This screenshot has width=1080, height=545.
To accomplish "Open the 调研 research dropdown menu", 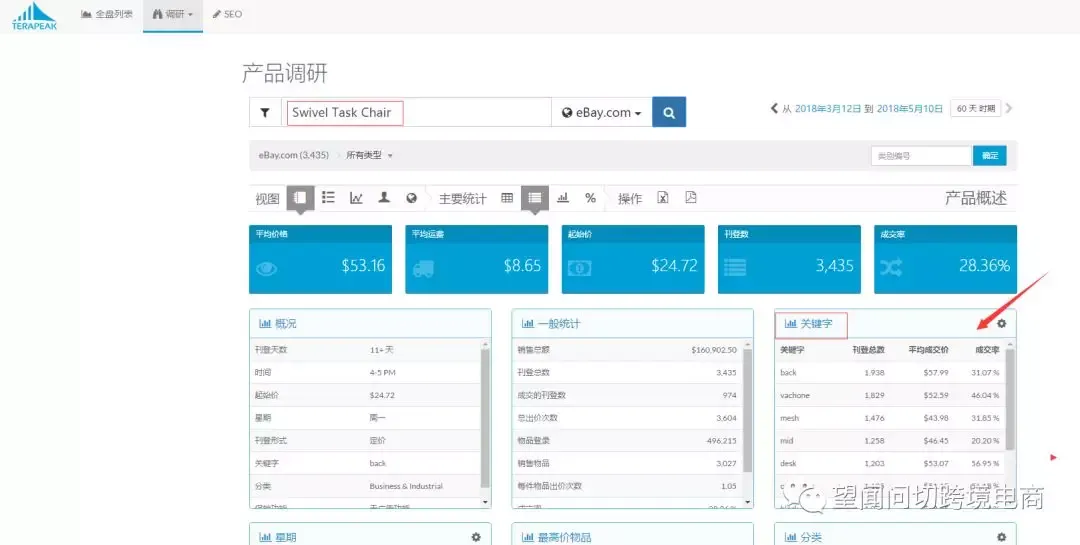I will tap(173, 14).
